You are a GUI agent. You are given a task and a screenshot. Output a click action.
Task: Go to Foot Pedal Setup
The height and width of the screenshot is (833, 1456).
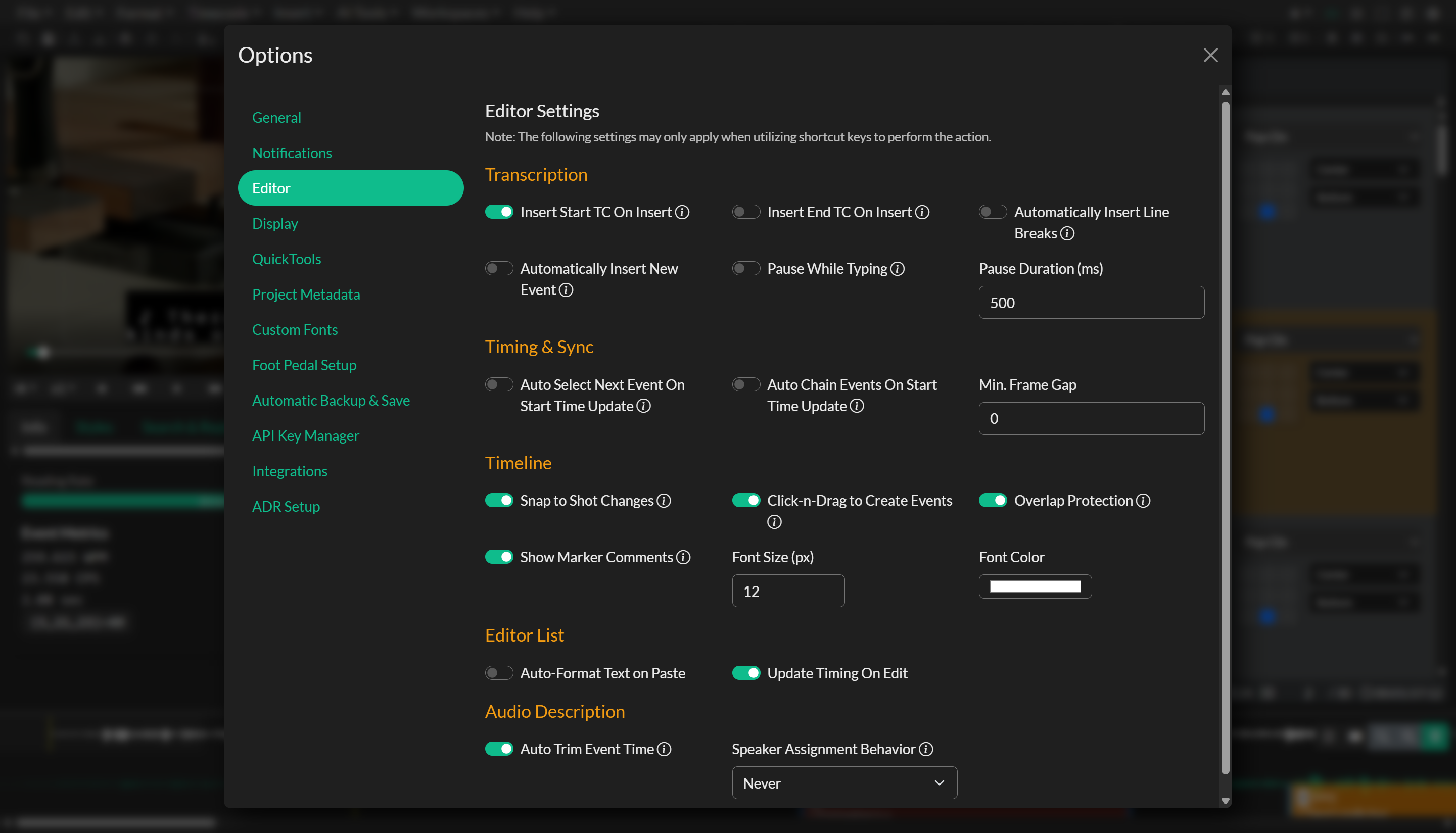[x=304, y=365]
